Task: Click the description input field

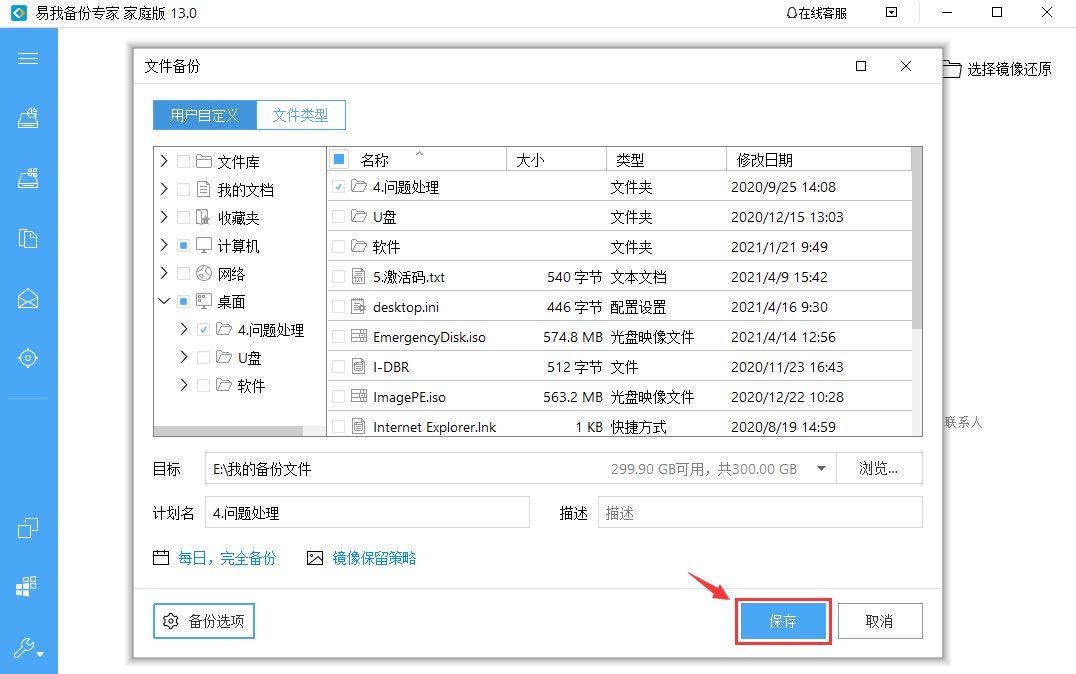Action: click(760, 513)
